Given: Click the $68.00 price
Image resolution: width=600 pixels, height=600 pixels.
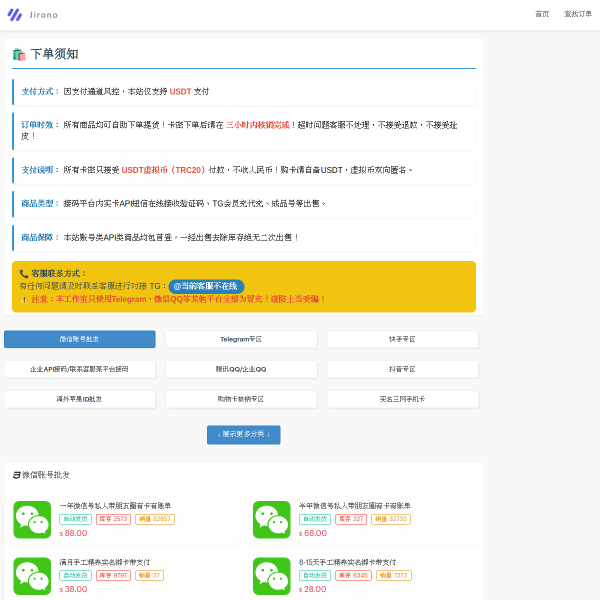Looking at the screenshot, I should (x=313, y=533).
